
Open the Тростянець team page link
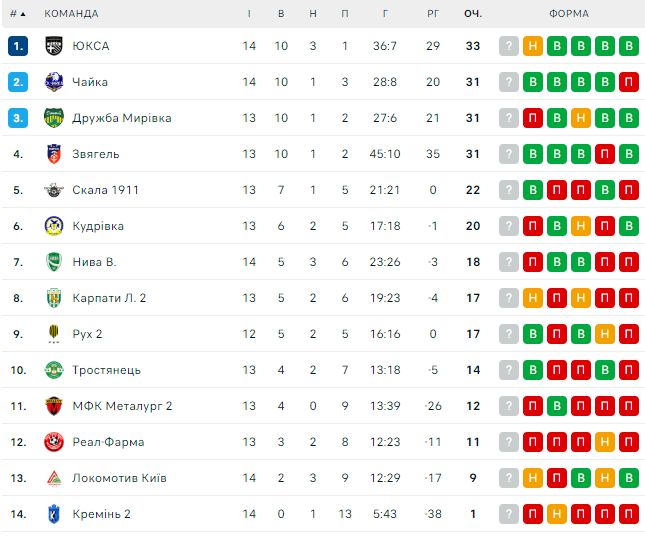[106, 370]
